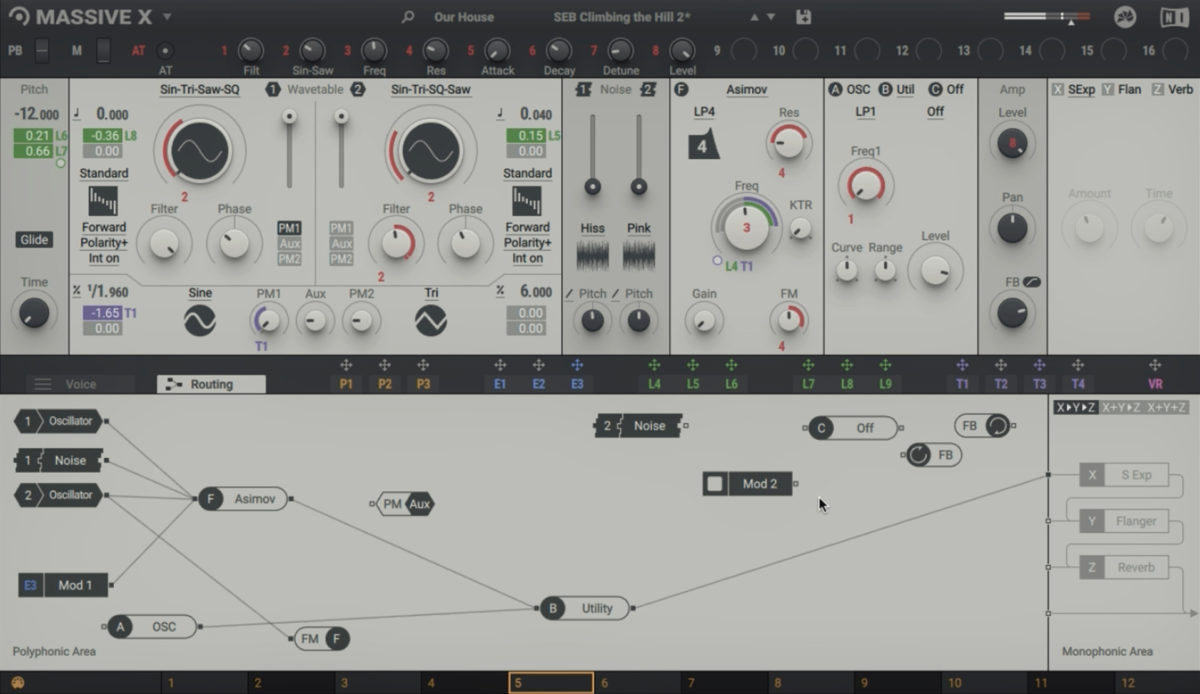
Task: Click the Tri waveform icon below Tri label
Action: pyautogui.click(x=431, y=320)
